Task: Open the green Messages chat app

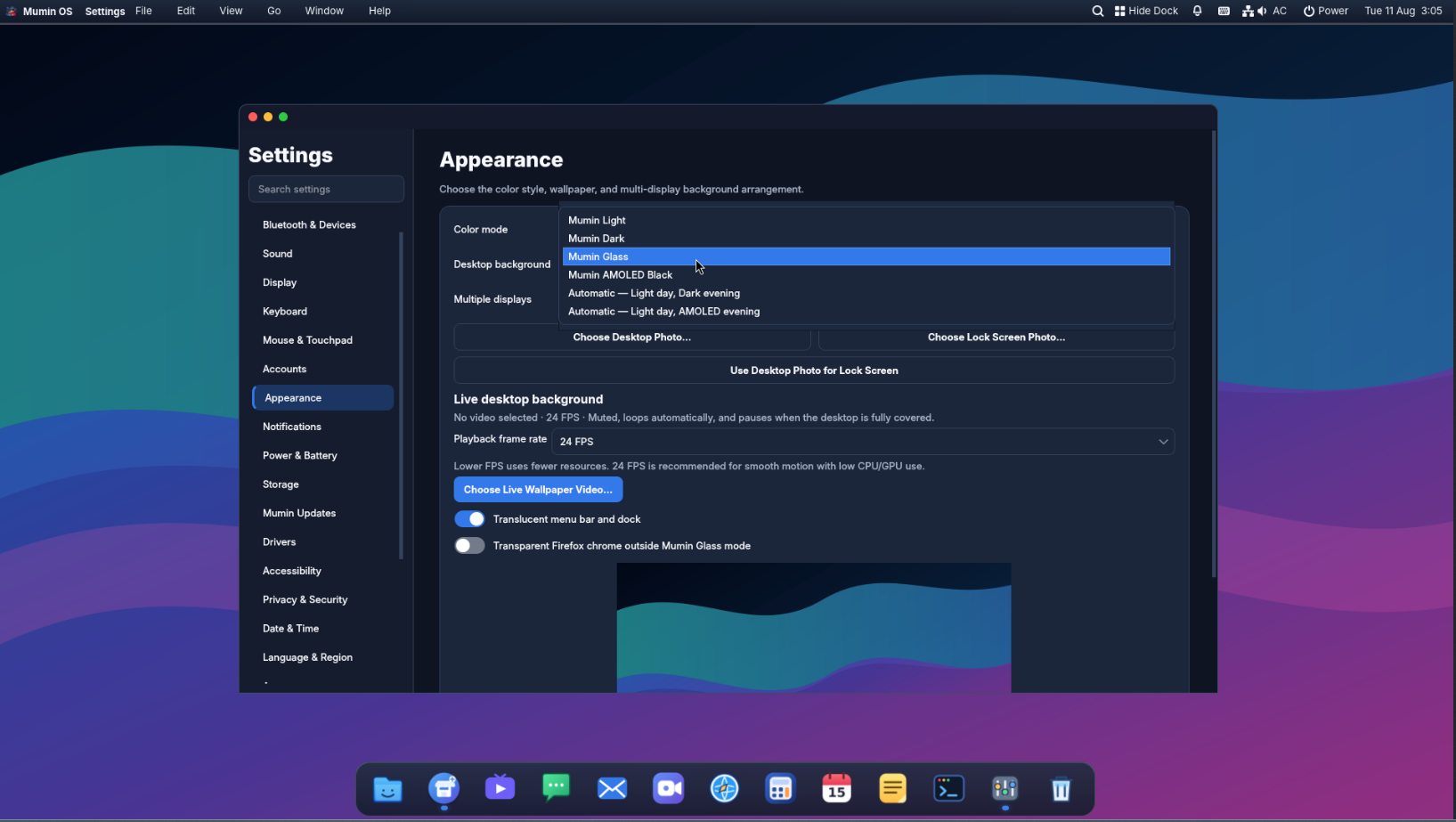Action: [556, 789]
